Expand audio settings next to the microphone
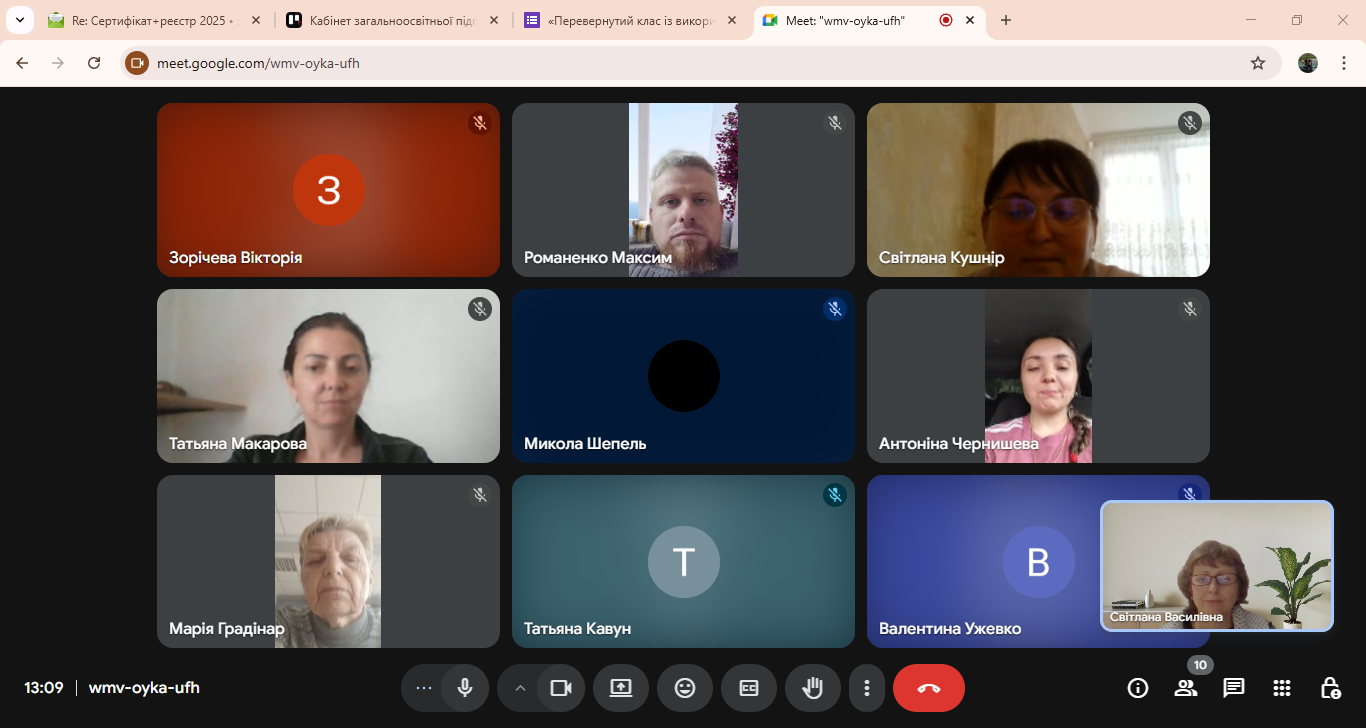Screen dimensions: 1366x728 coord(423,688)
